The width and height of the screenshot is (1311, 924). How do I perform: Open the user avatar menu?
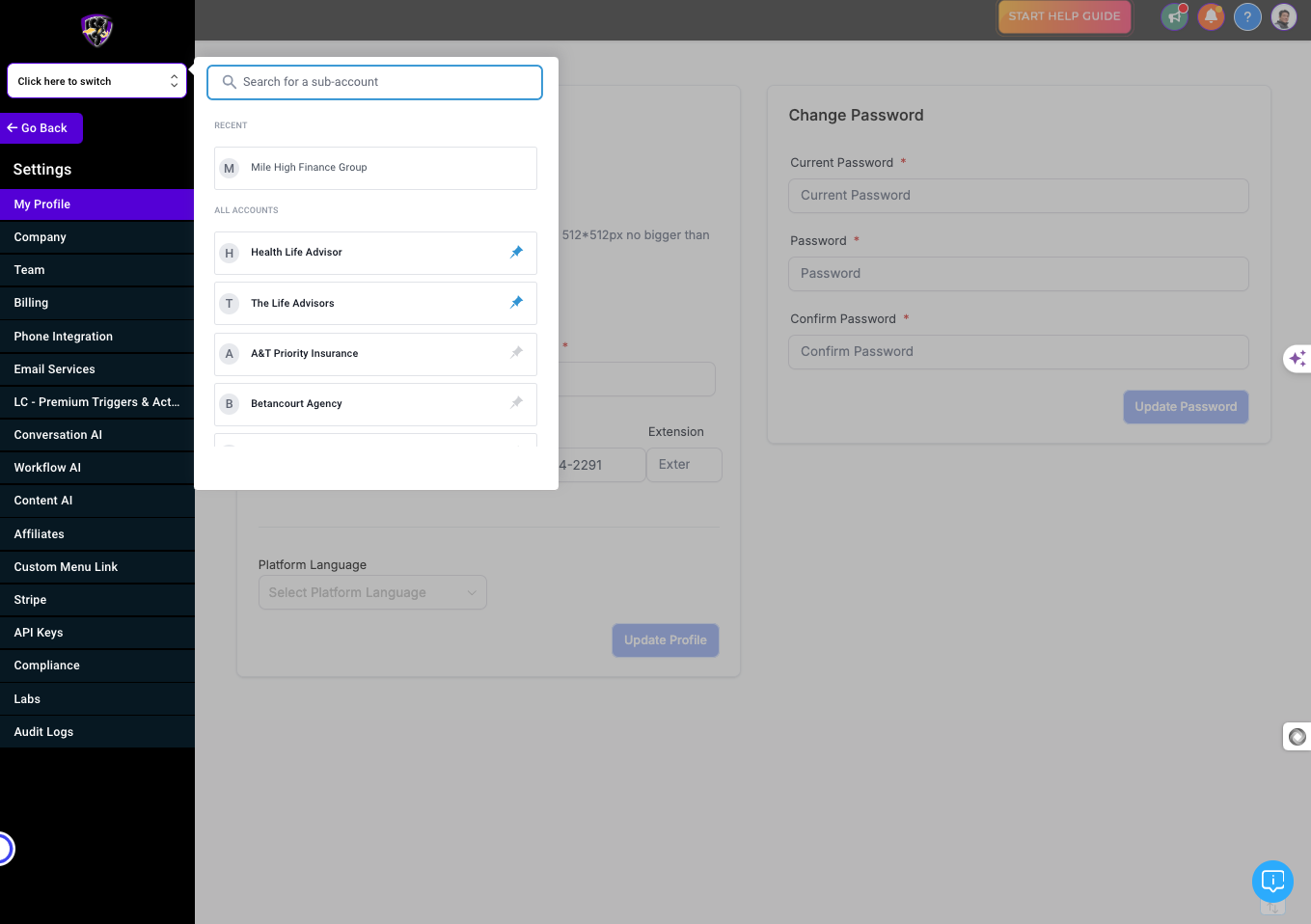point(1284,16)
